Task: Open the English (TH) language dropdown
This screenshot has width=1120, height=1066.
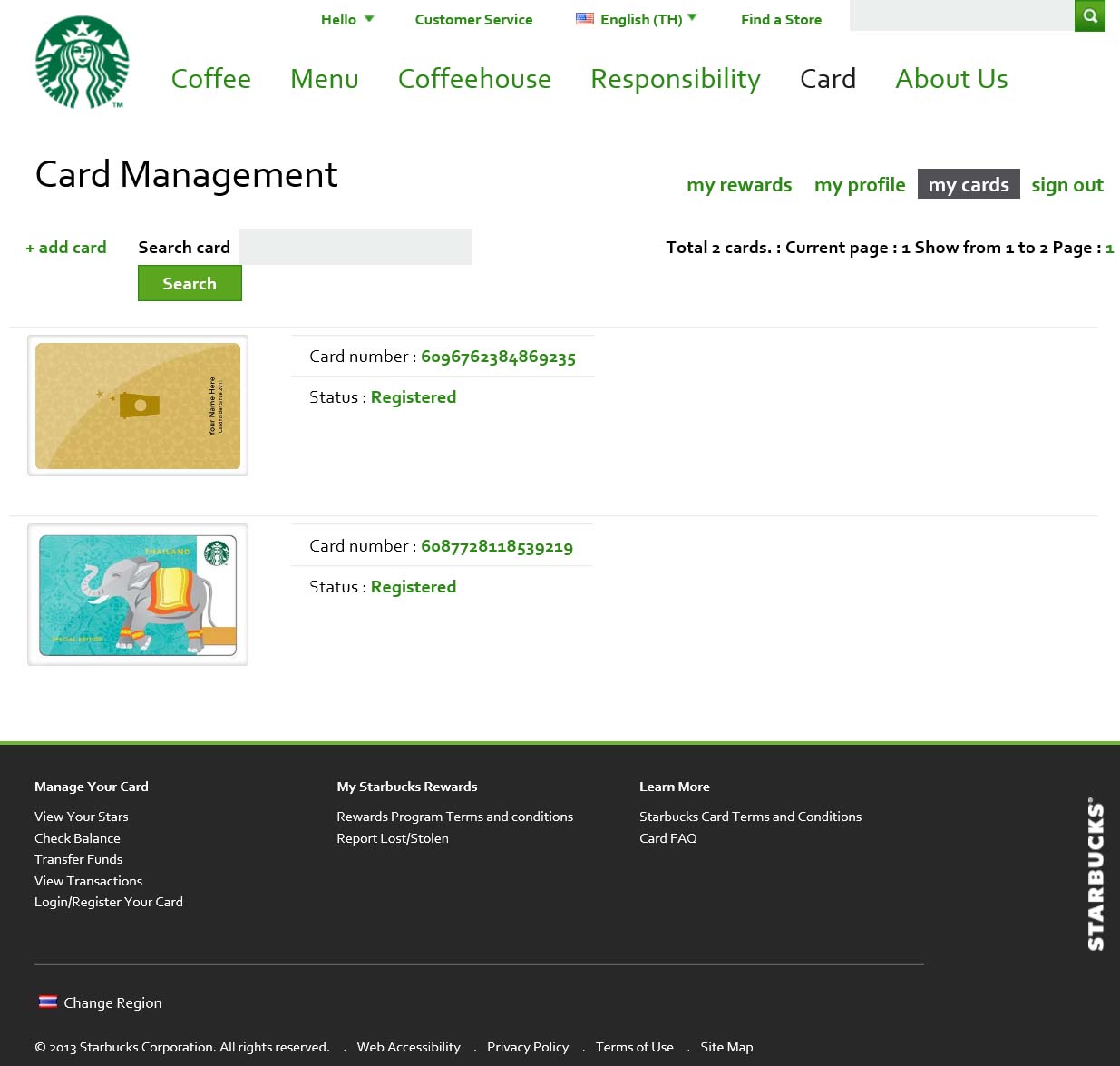Action: pyautogui.click(x=648, y=19)
